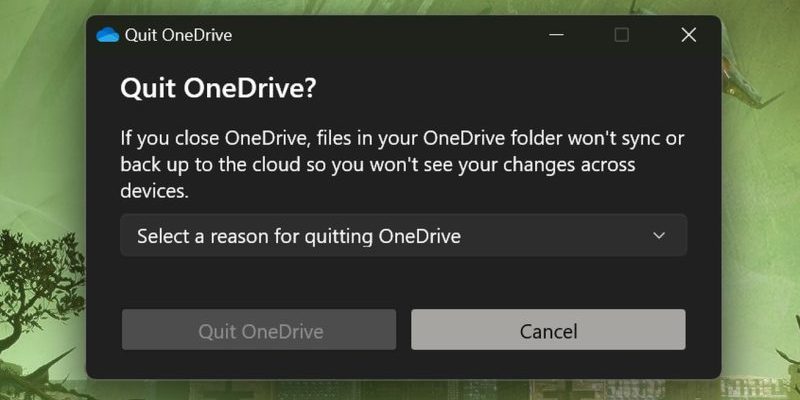The width and height of the screenshot is (800, 400).
Task: Click the warning paragraph about syncing files
Action: 402,165
